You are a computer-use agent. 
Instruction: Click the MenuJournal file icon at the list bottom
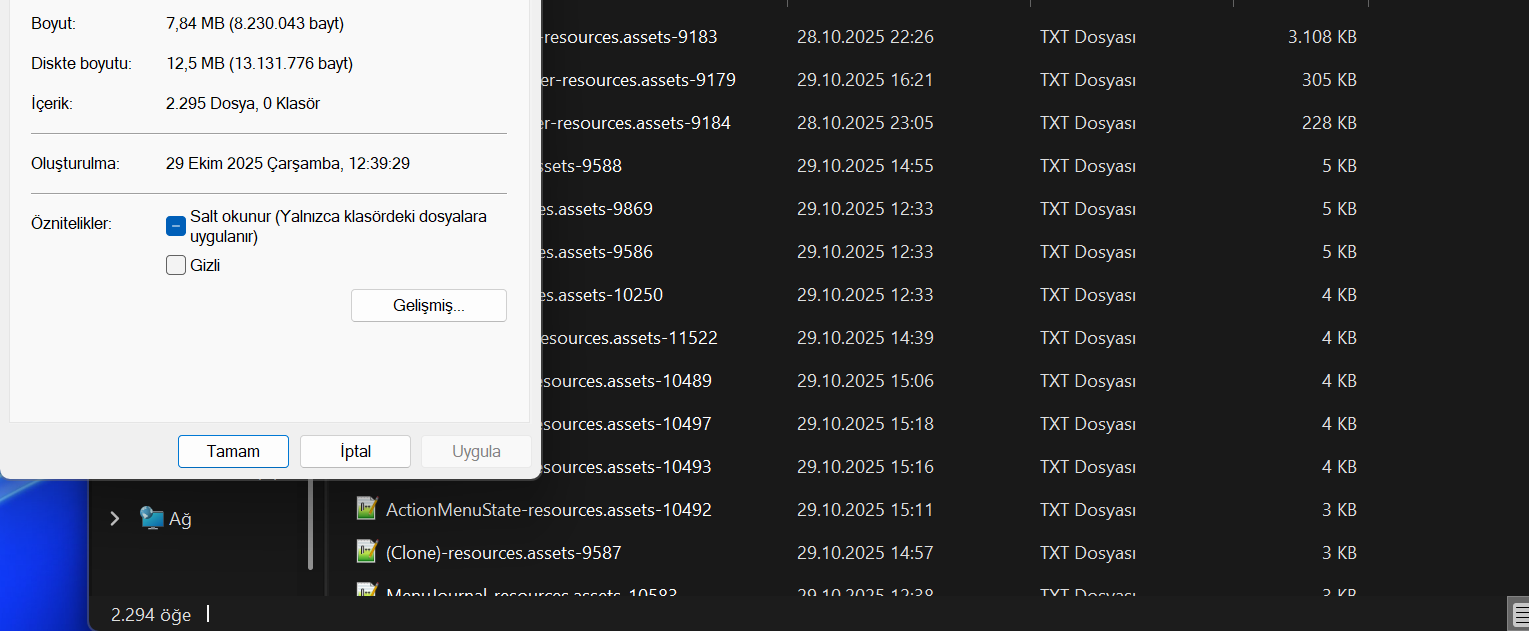(366, 591)
